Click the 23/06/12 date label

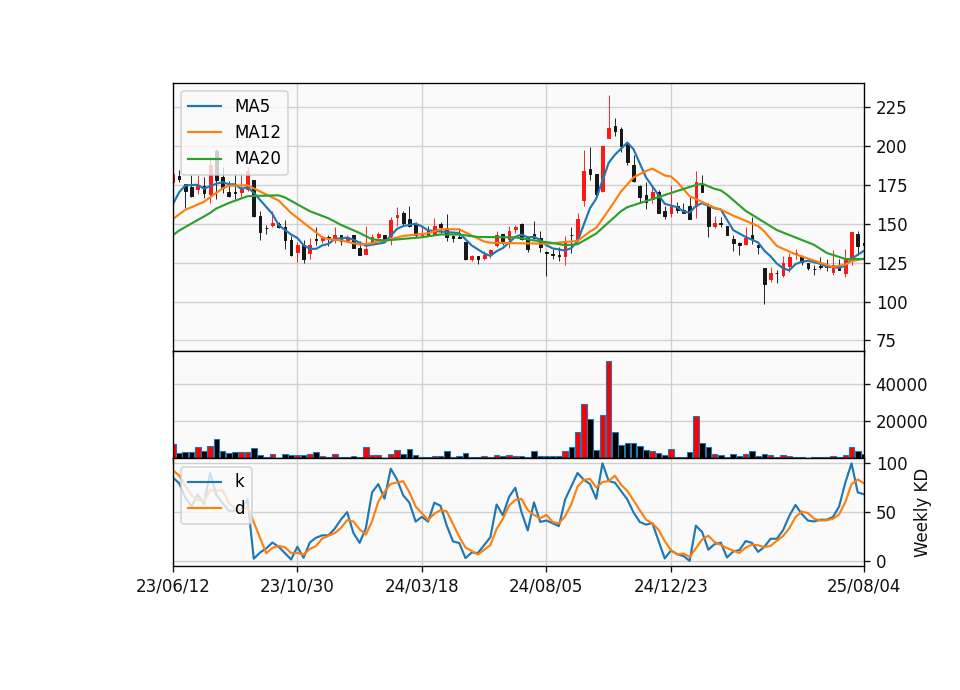[x=173, y=586]
